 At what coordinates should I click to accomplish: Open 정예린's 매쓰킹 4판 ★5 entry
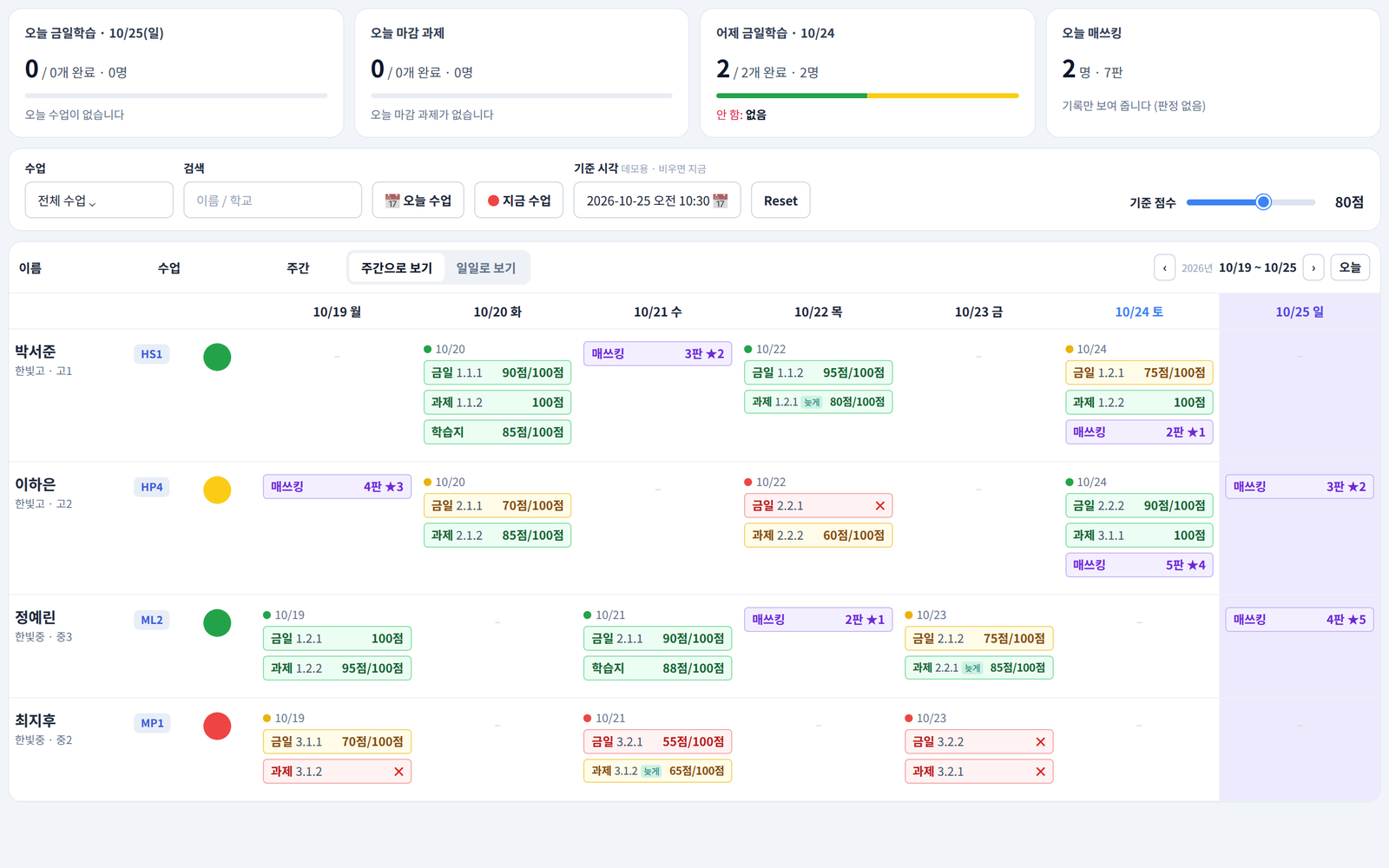(x=1300, y=620)
